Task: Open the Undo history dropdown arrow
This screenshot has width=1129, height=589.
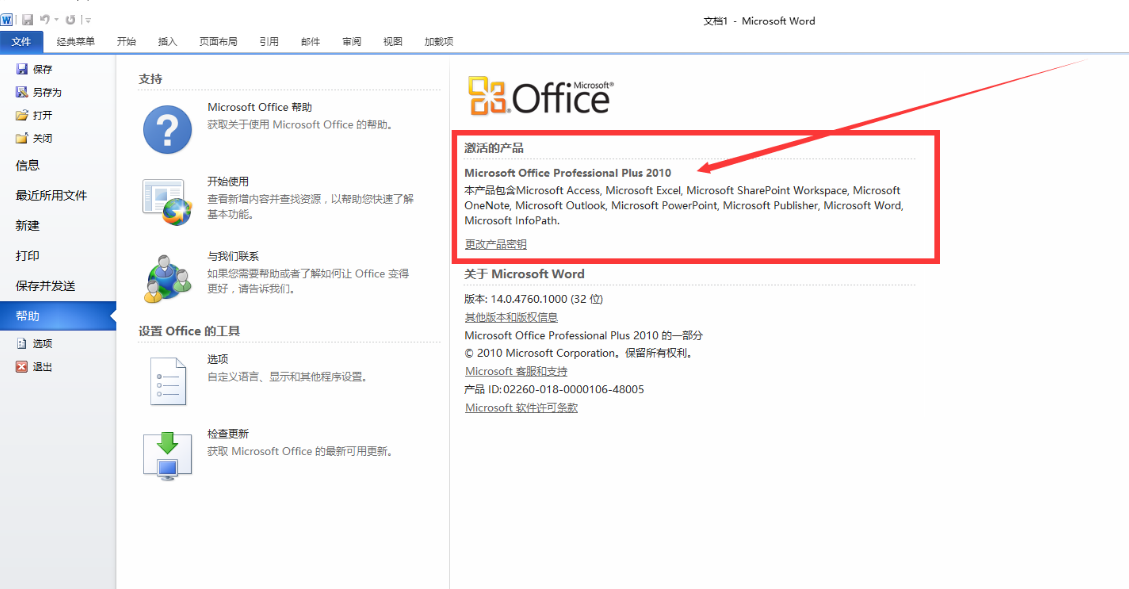Action: pyautogui.click(x=56, y=20)
